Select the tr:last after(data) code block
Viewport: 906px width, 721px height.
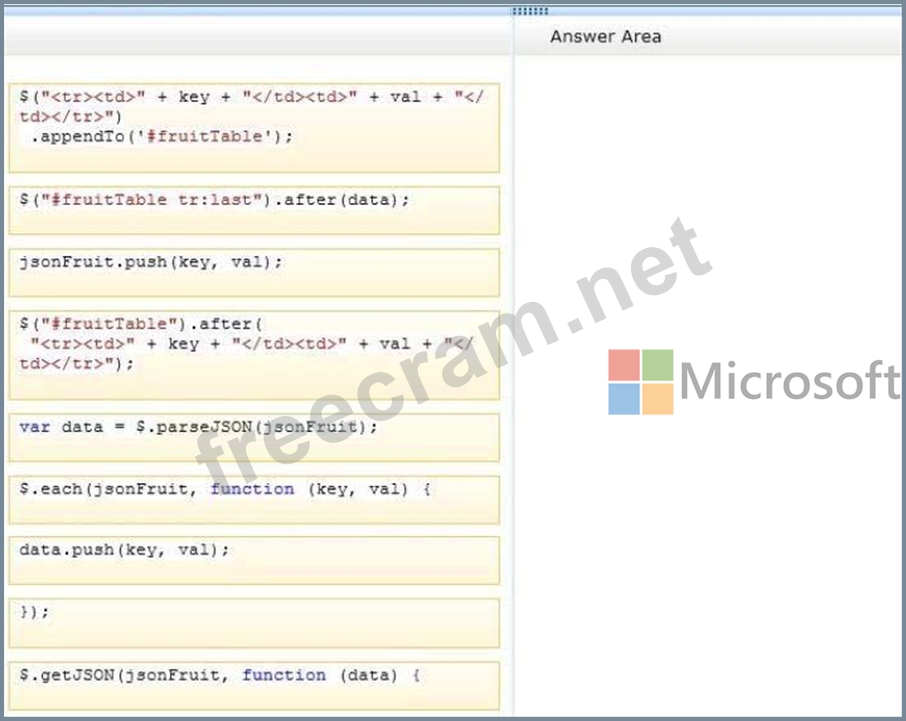(254, 210)
